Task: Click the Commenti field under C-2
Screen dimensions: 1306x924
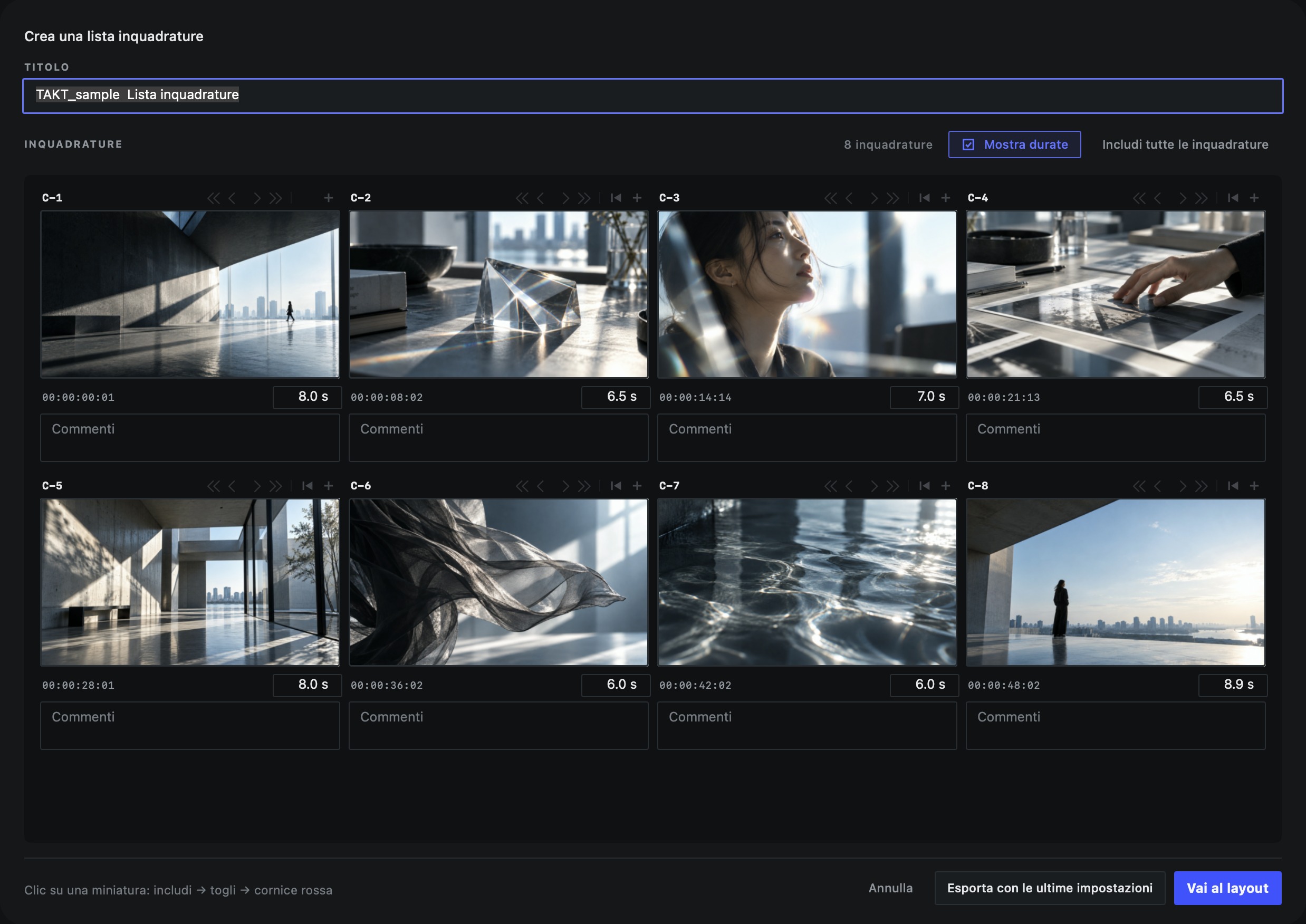Action: point(498,438)
